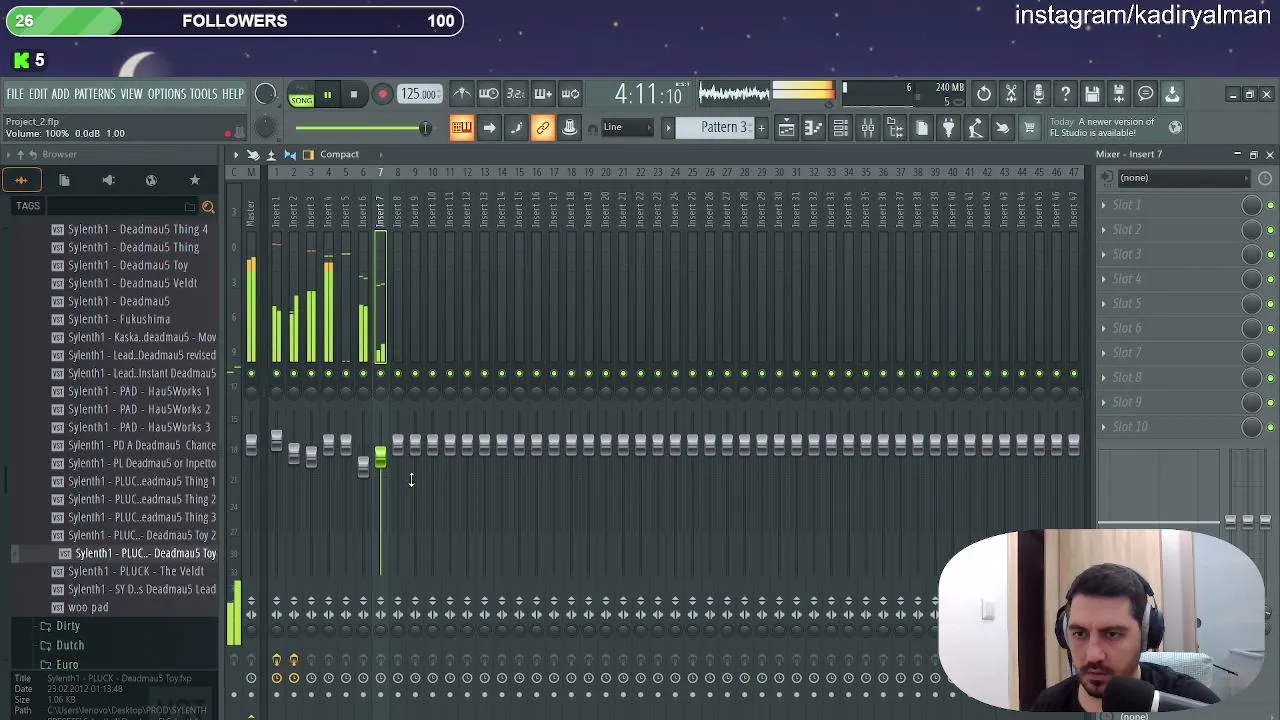Image resolution: width=1280 pixels, height=720 pixels.
Task: Open the project picker pages icon
Action: (921, 128)
